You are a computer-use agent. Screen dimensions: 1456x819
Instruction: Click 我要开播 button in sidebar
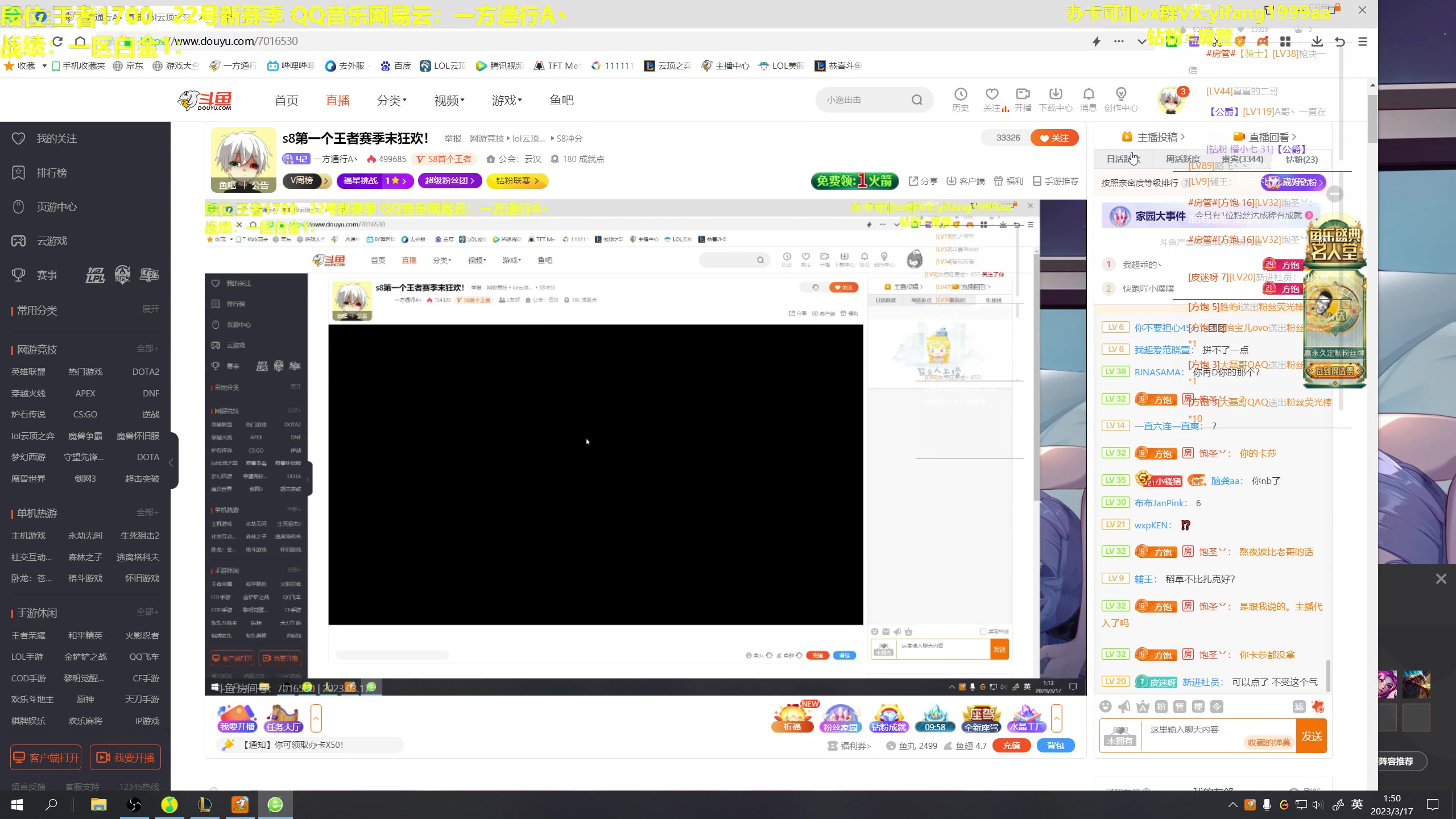(x=125, y=758)
